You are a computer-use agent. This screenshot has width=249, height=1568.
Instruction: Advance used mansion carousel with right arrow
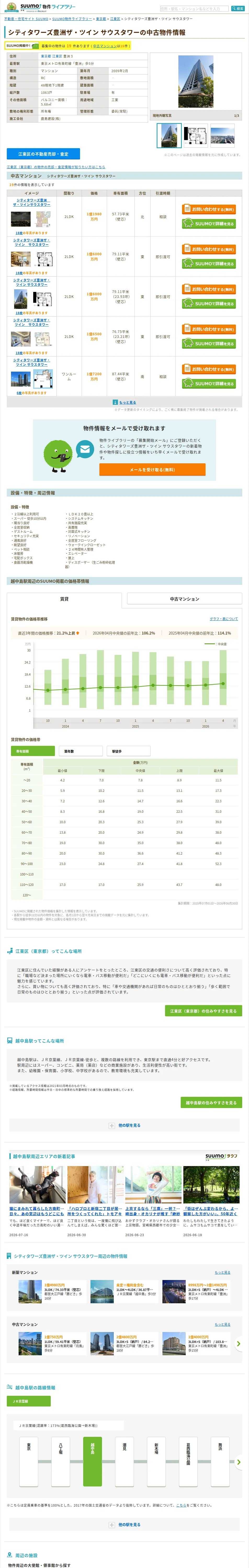pos(239,1344)
